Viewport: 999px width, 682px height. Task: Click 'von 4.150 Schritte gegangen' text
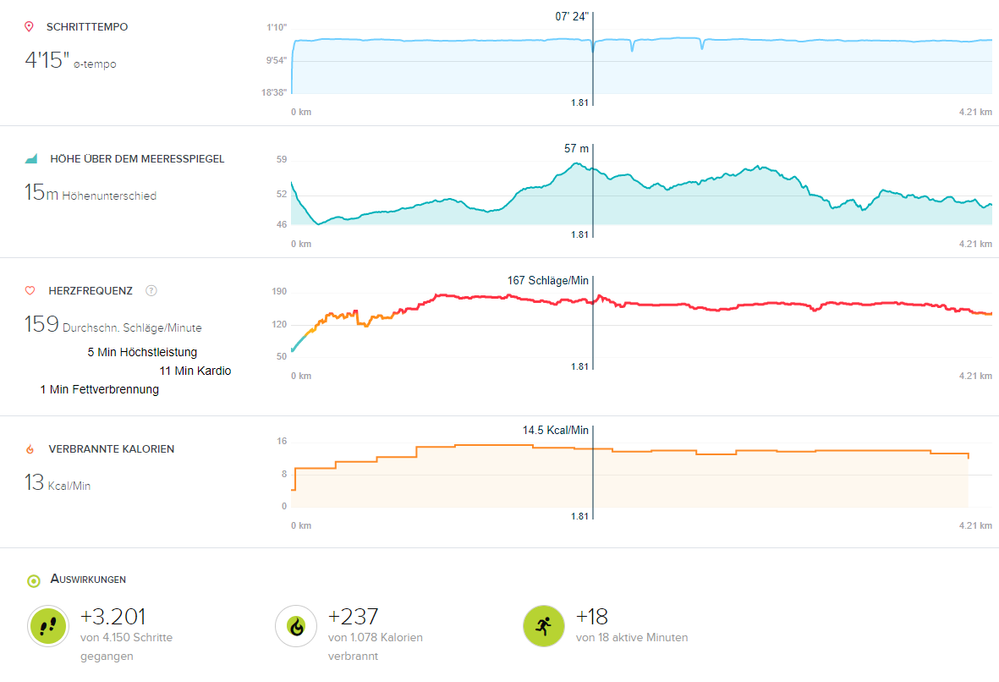coord(126,646)
